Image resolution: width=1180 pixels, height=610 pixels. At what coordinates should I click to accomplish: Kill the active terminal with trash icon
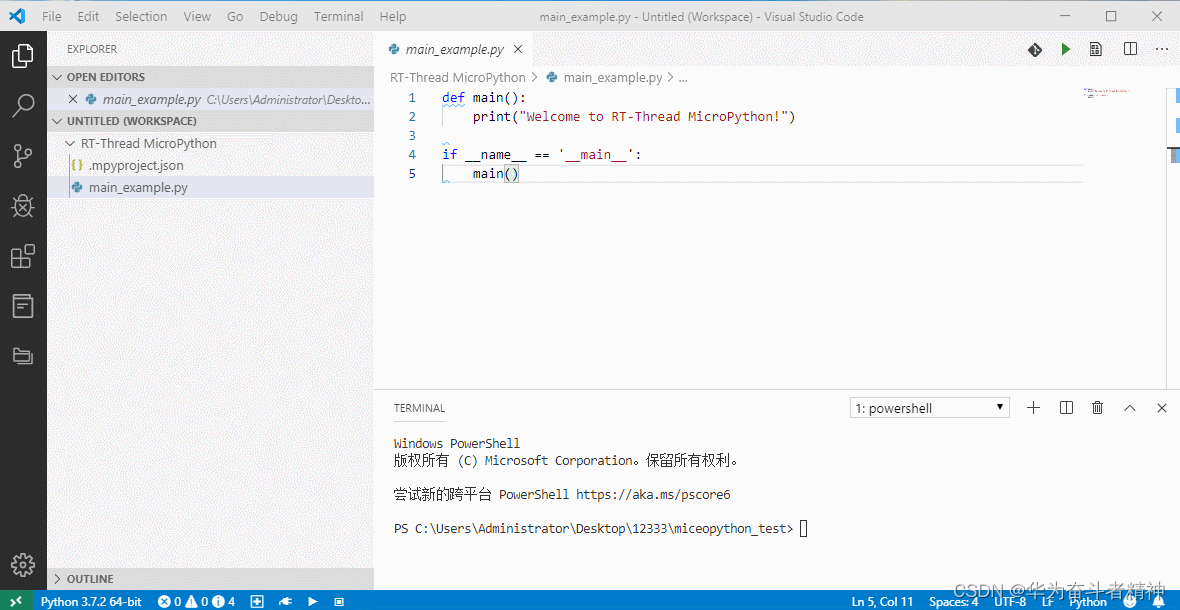coord(1097,407)
